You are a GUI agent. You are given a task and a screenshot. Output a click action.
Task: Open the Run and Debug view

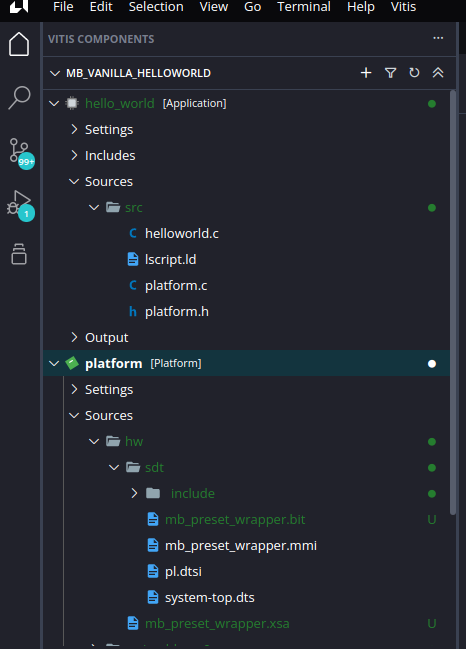[x=20, y=205]
